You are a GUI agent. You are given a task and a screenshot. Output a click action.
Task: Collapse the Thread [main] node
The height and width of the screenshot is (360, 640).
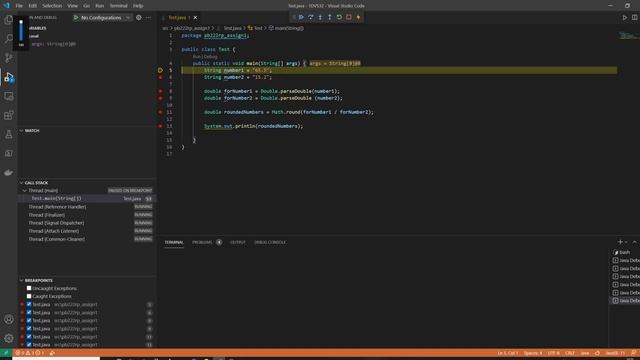(24, 191)
